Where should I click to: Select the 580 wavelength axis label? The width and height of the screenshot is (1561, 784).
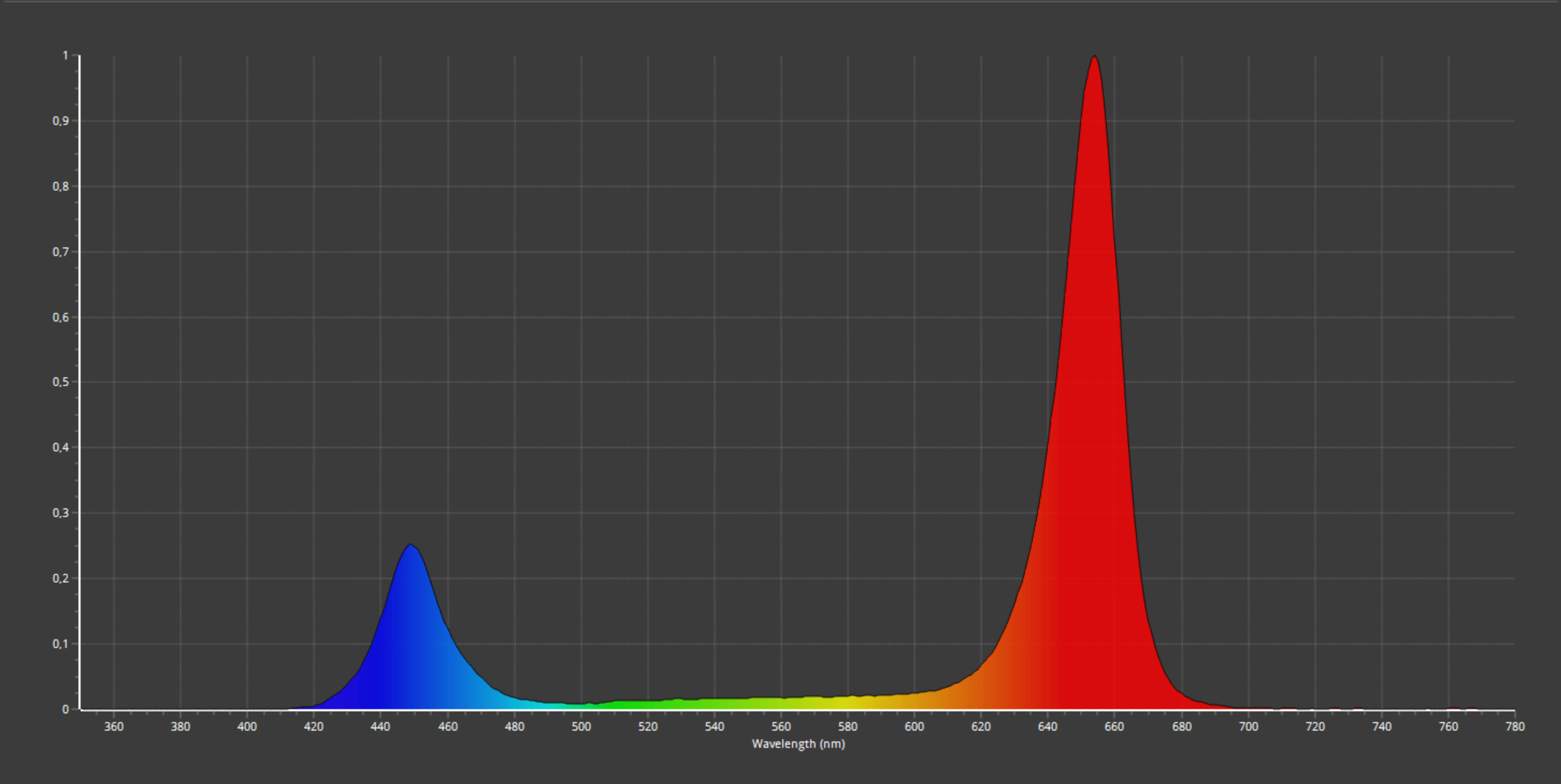point(847,727)
